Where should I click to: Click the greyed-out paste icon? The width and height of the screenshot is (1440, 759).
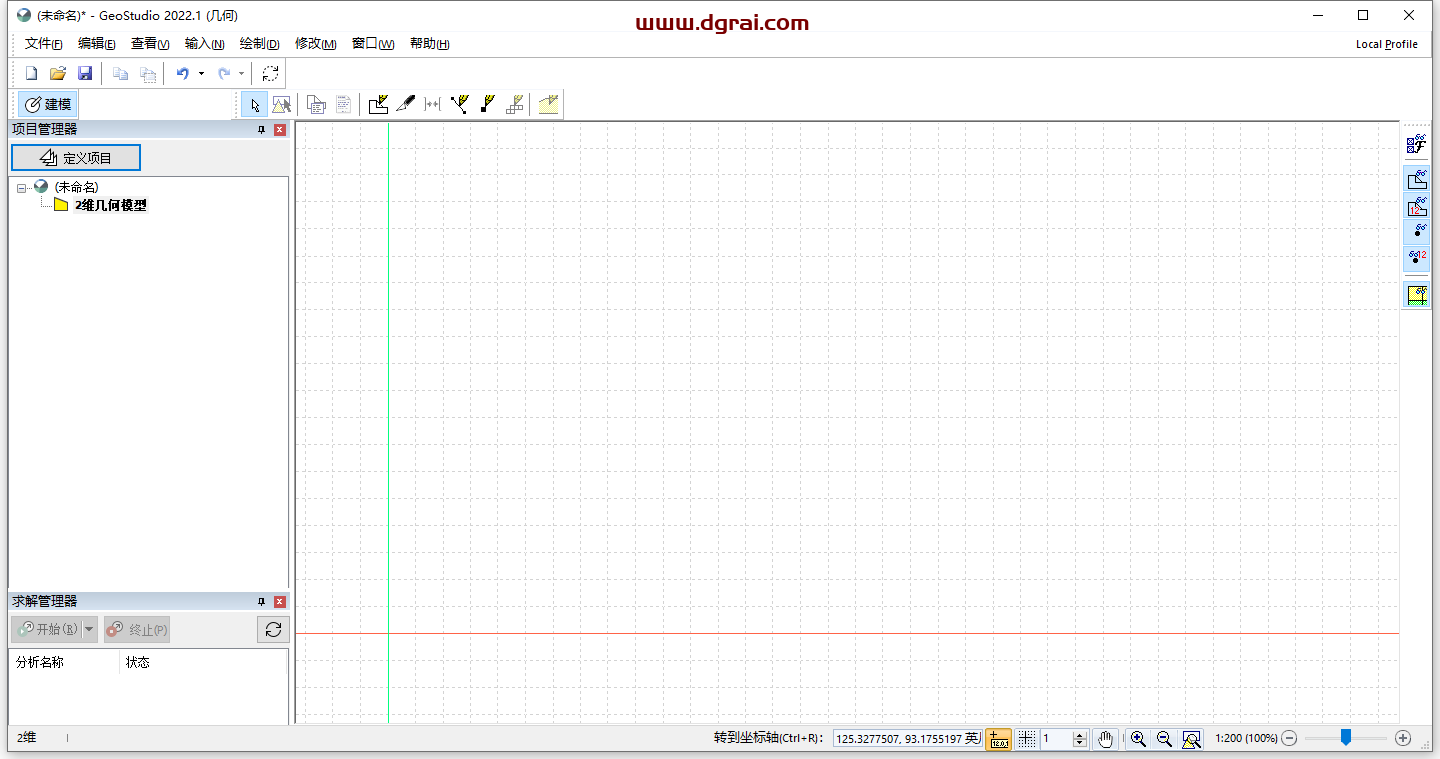point(147,73)
